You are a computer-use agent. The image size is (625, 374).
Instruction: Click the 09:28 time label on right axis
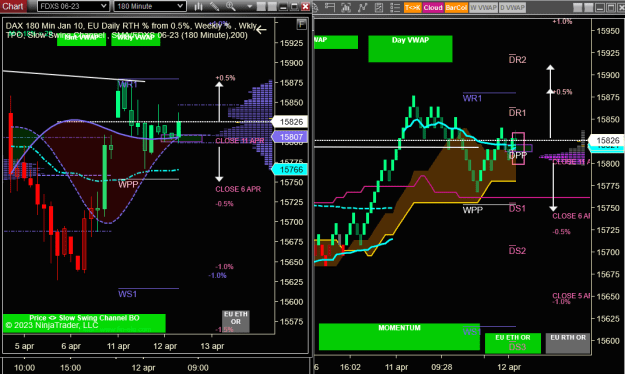pos(442,367)
